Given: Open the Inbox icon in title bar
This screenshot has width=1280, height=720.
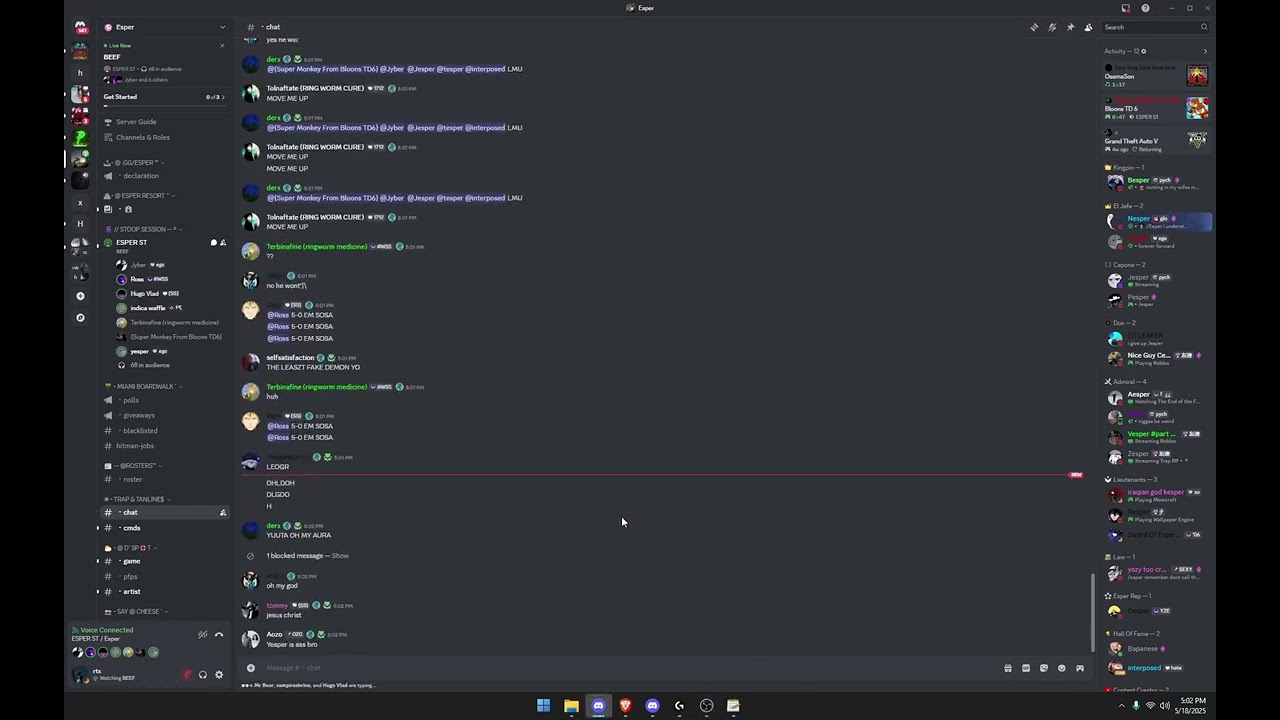Looking at the screenshot, I should click(1125, 8).
